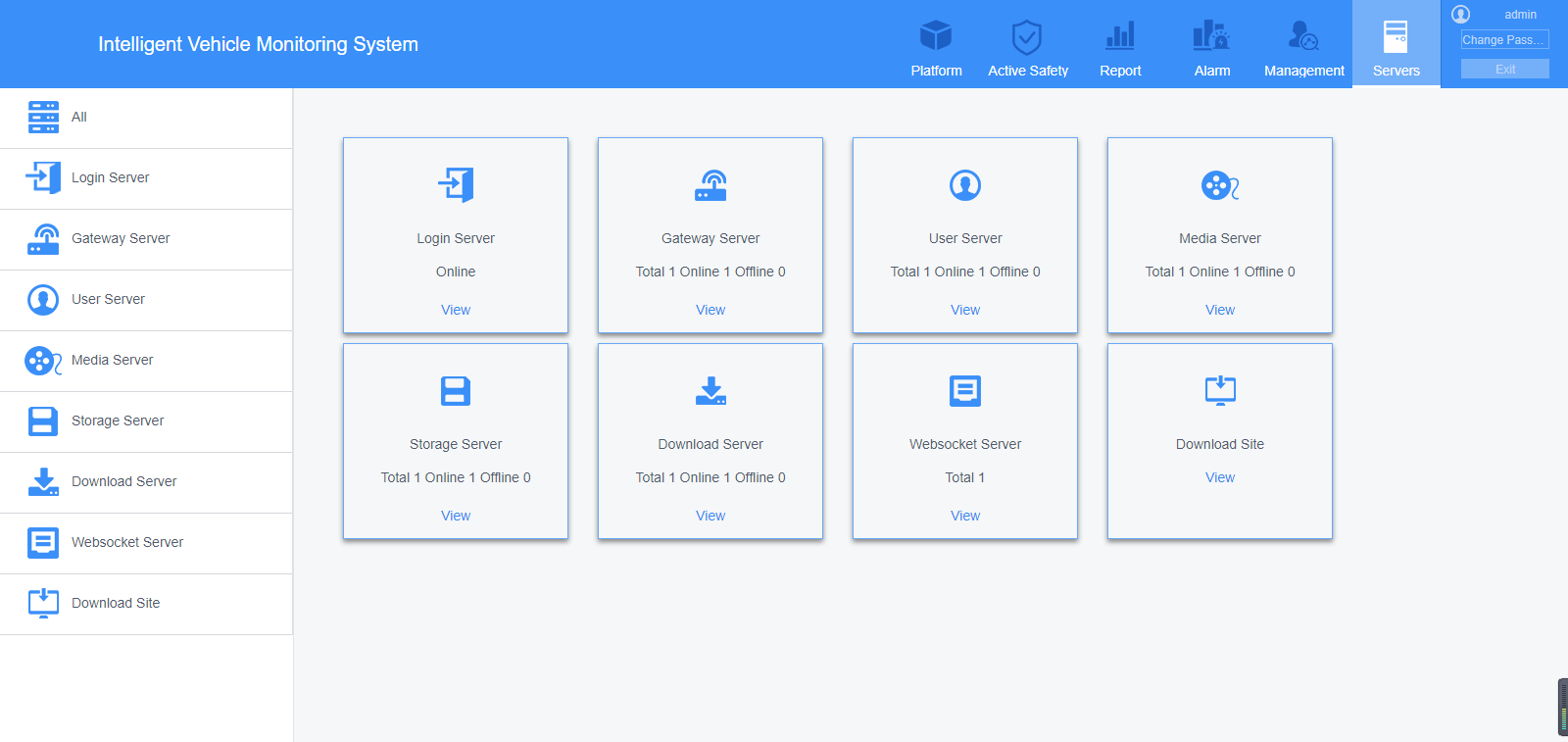The width and height of the screenshot is (1568, 742).
Task: Click the User Server card icon
Action: point(965,185)
